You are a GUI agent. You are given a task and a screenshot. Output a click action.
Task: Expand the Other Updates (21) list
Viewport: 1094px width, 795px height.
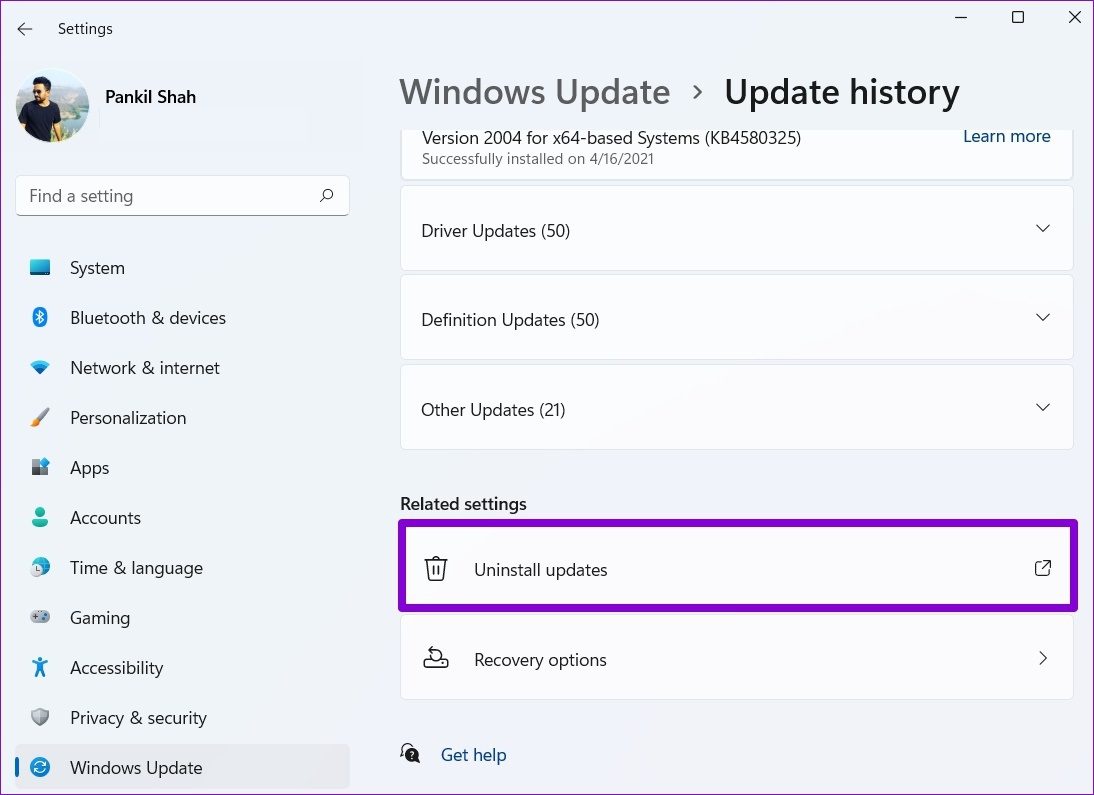[x=1042, y=408]
